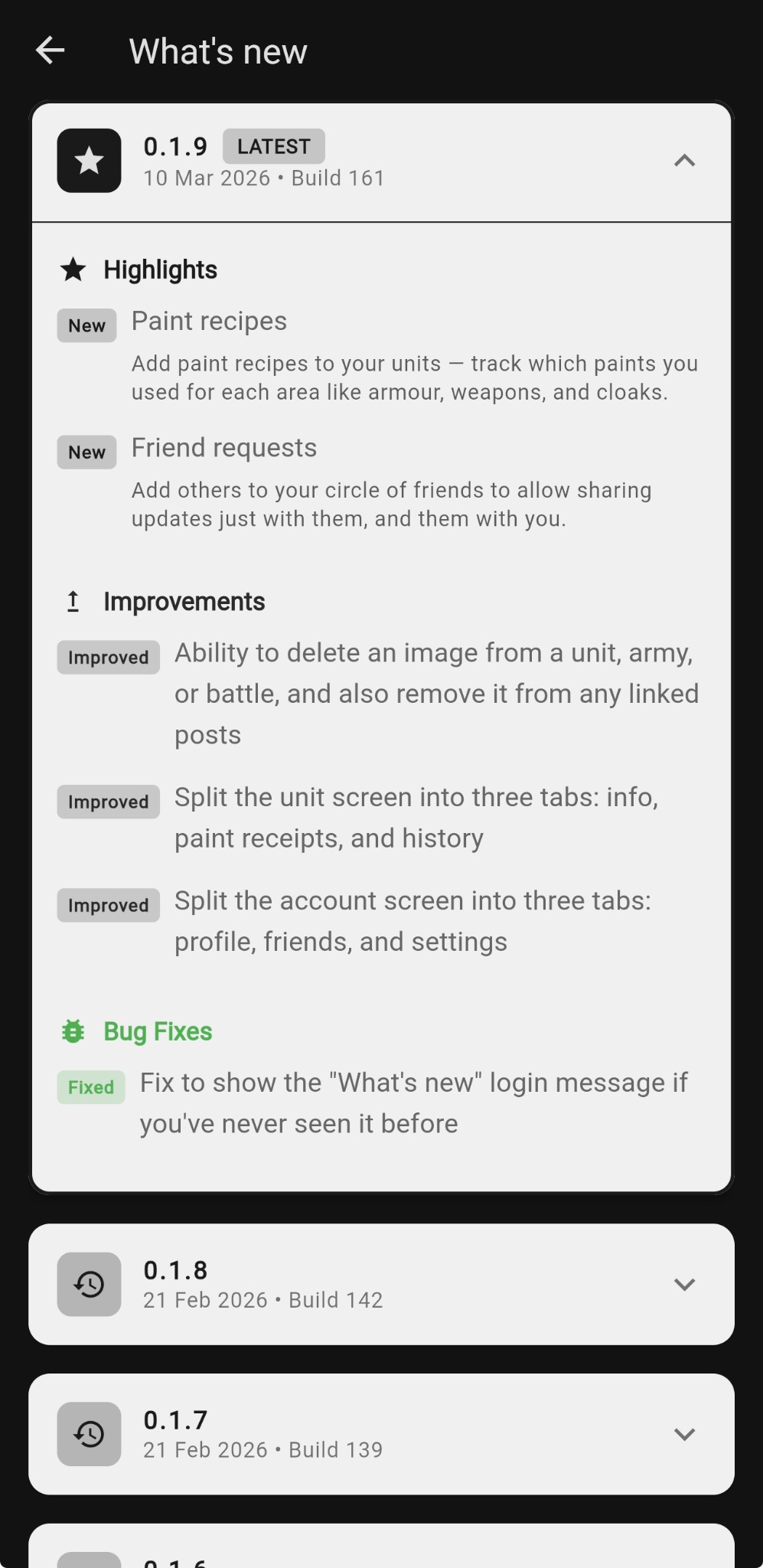Image resolution: width=763 pixels, height=1568 pixels.
Task: Select the Paint recipes highlight title
Action: pos(209,322)
